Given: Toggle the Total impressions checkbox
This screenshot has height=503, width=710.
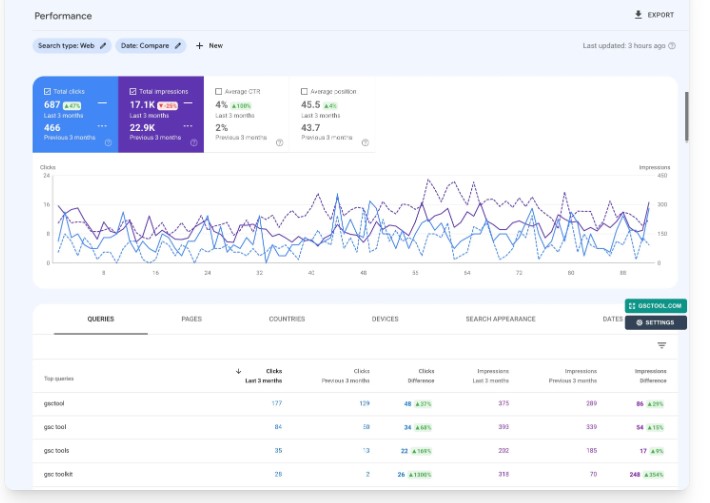Looking at the screenshot, I should [x=133, y=91].
